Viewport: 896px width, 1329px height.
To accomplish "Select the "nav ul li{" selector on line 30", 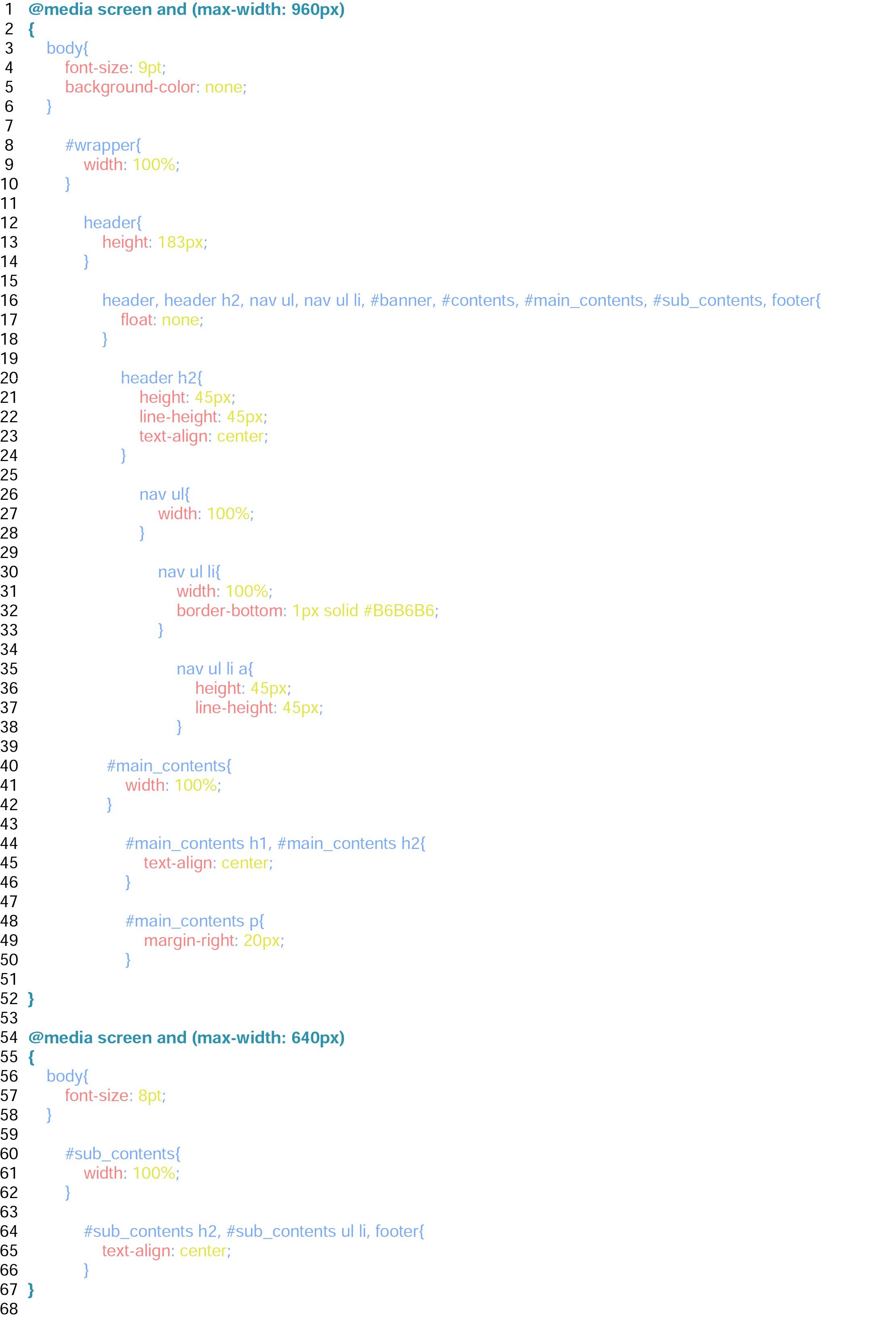I will coord(189,573).
